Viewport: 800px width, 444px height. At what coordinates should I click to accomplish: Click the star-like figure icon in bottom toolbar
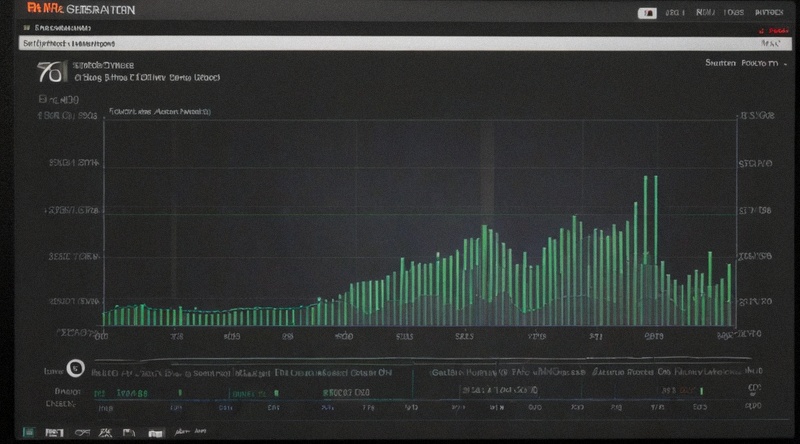pos(106,433)
